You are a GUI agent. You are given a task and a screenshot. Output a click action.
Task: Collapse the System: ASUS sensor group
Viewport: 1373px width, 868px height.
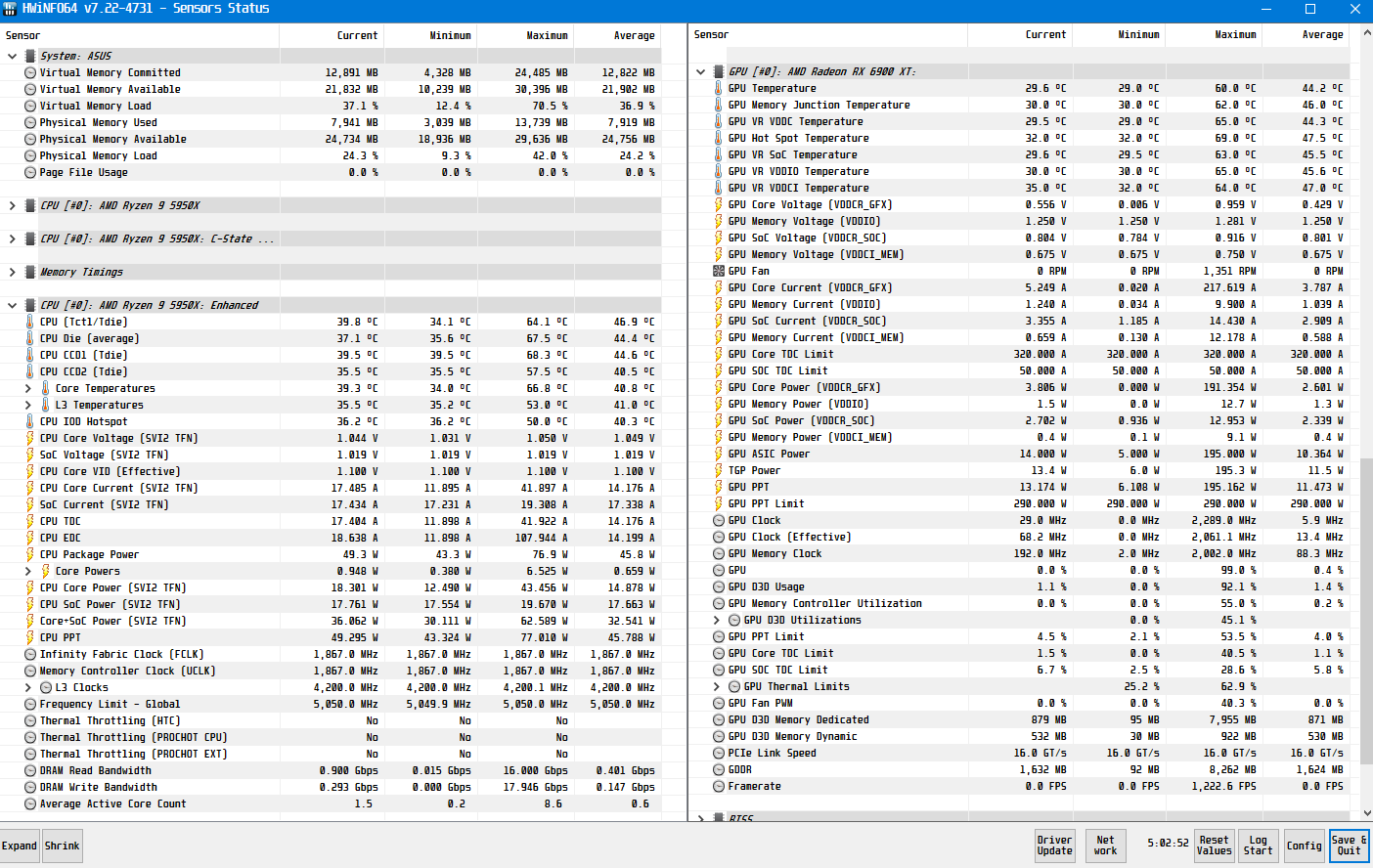coord(12,56)
